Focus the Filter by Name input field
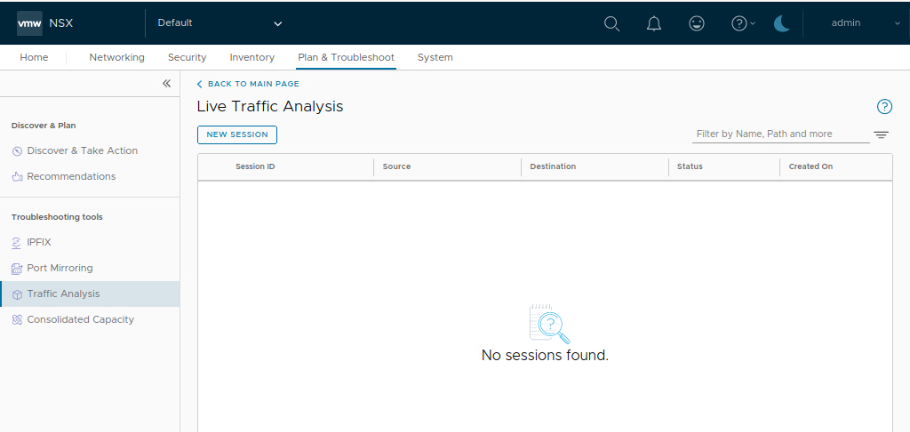Image resolution: width=910 pixels, height=432 pixels. [x=780, y=134]
